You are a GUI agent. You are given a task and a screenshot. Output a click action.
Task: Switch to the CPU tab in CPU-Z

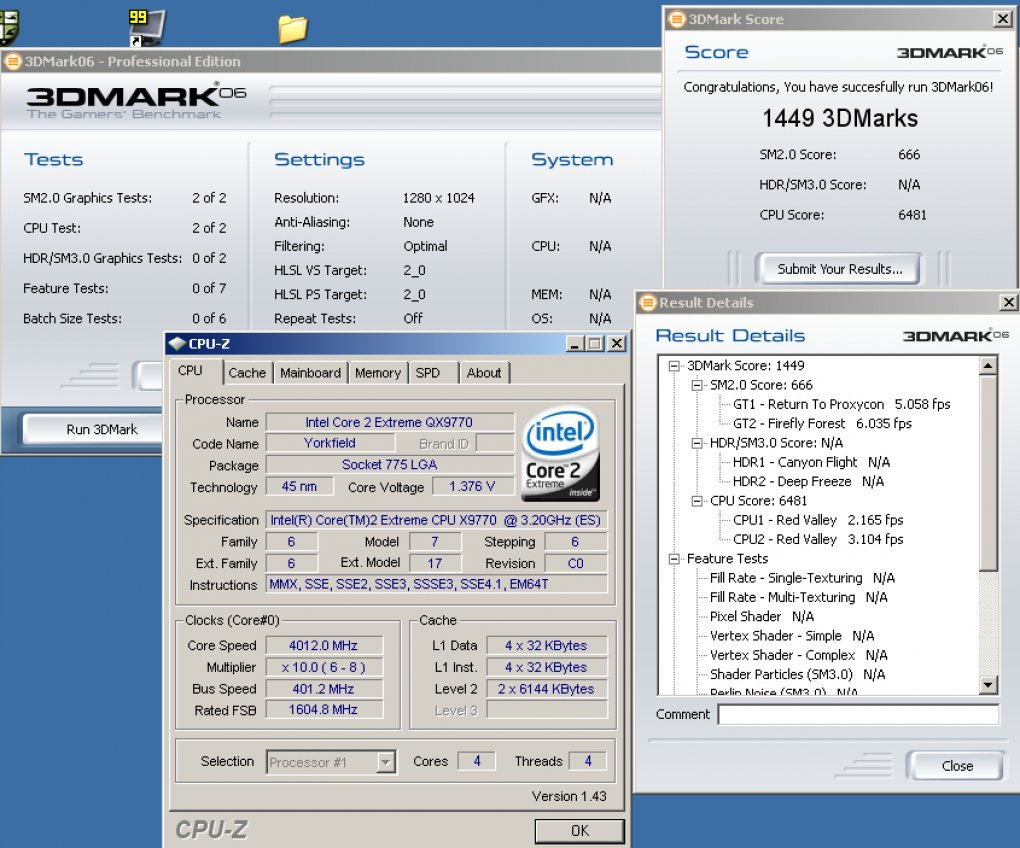(190, 371)
